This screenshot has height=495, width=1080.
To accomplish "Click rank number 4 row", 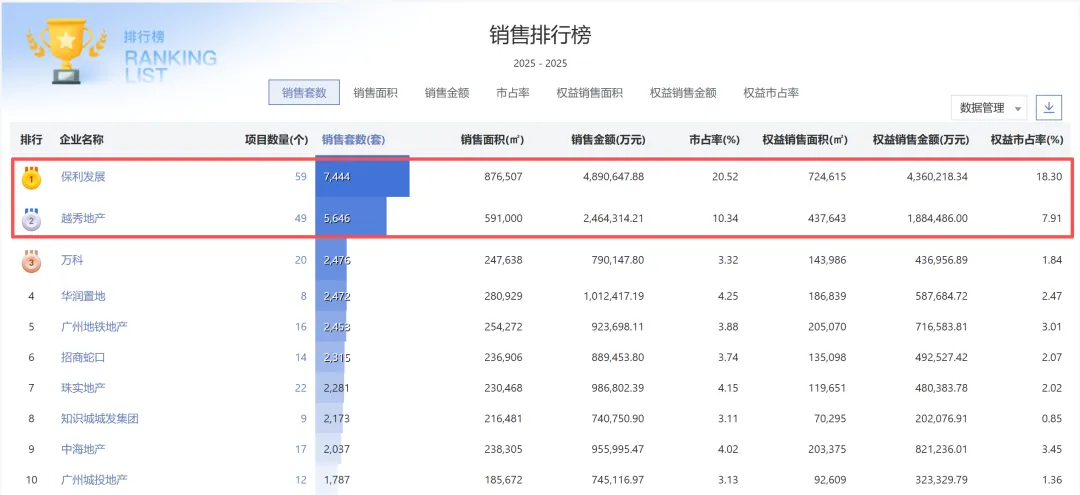I will pyautogui.click(x=31, y=296).
